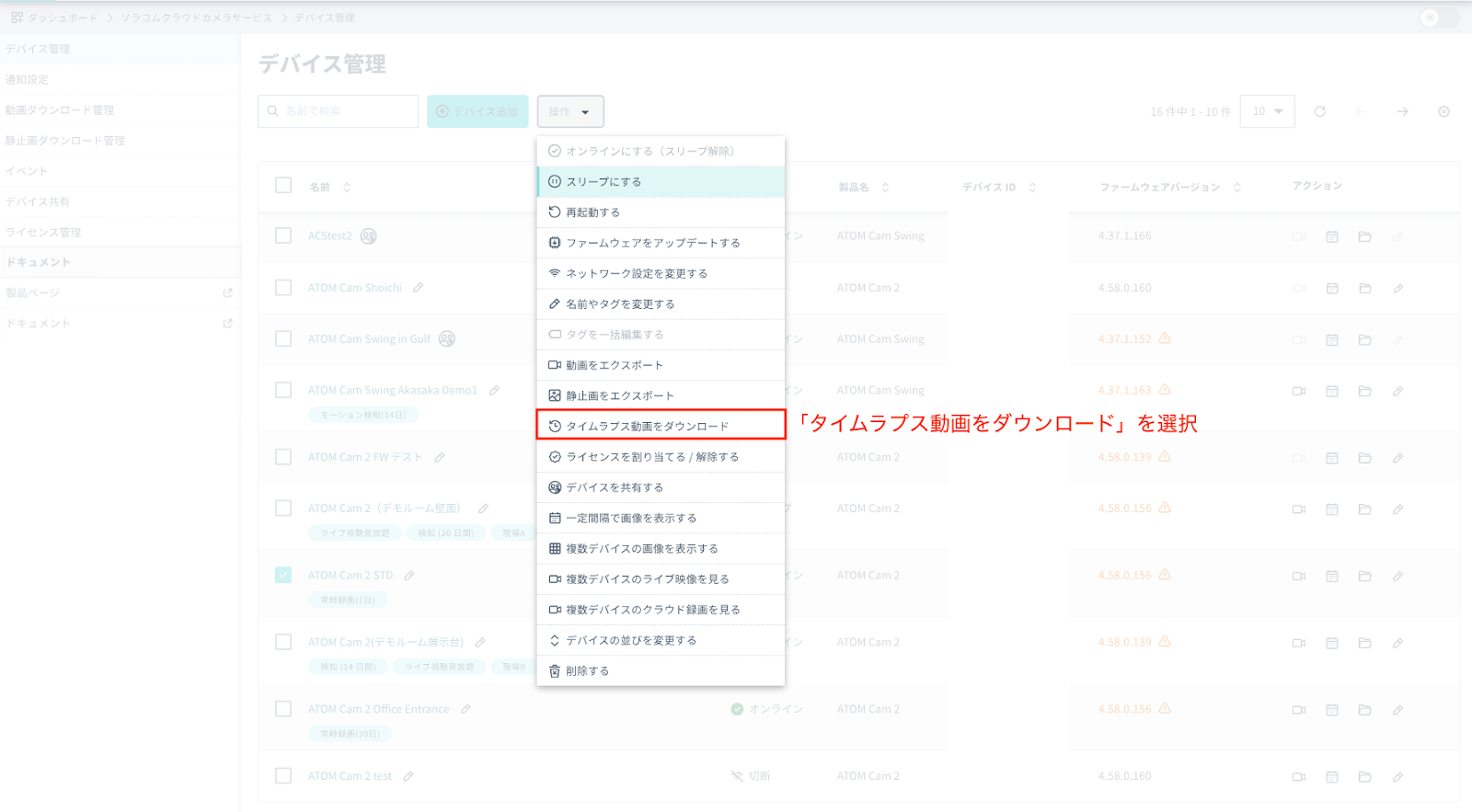
Task: Collapse the 操作 dropdown button
Action: click(570, 111)
